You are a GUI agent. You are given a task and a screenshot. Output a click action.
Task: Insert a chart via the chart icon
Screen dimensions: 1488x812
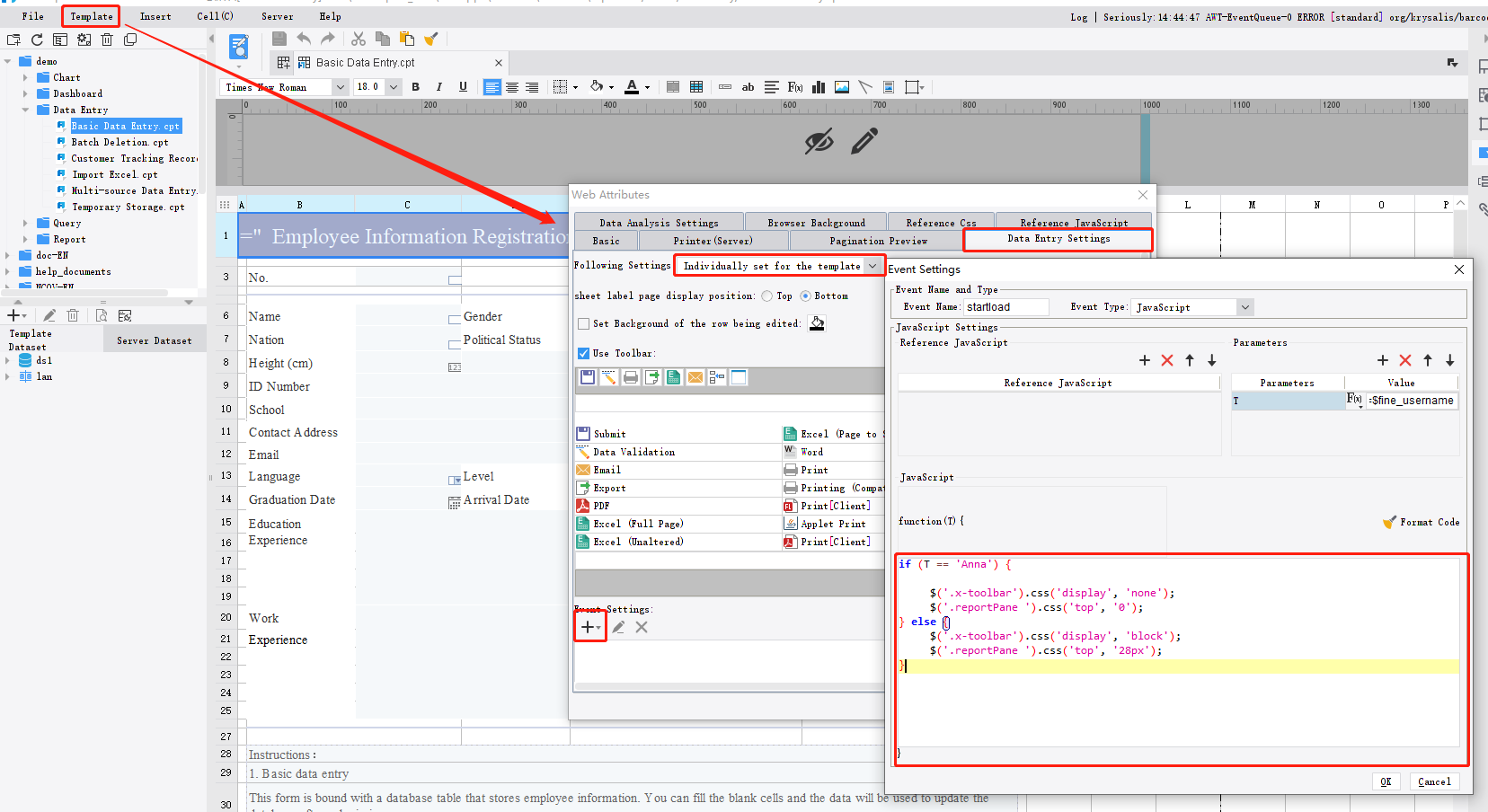[819, 86]
